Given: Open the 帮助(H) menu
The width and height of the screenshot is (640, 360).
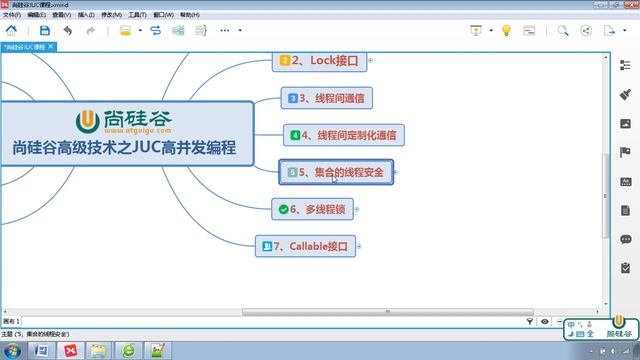Looking at the screenshot, I should tap(190, 15).
